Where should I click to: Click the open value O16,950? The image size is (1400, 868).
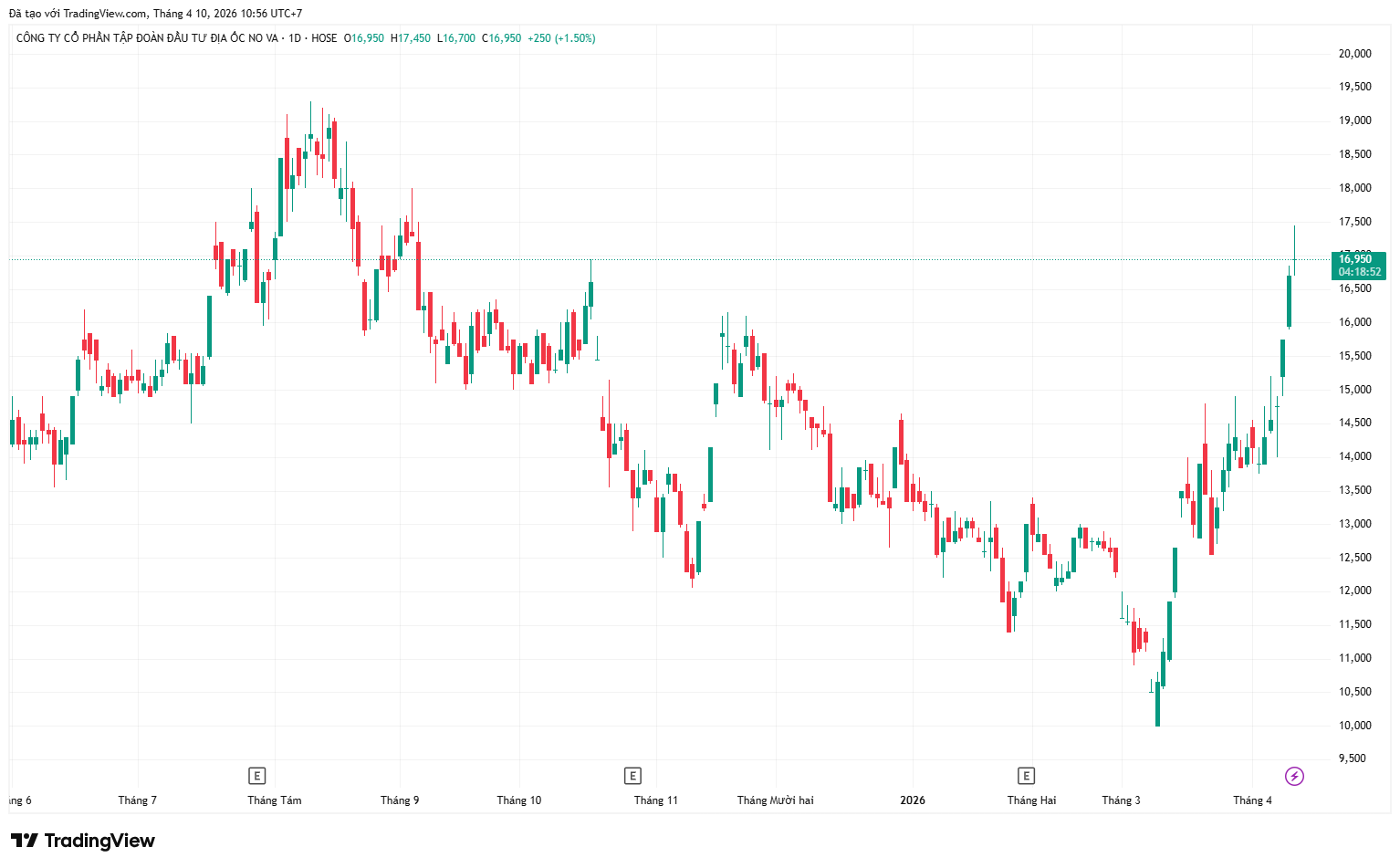(364, 38)
